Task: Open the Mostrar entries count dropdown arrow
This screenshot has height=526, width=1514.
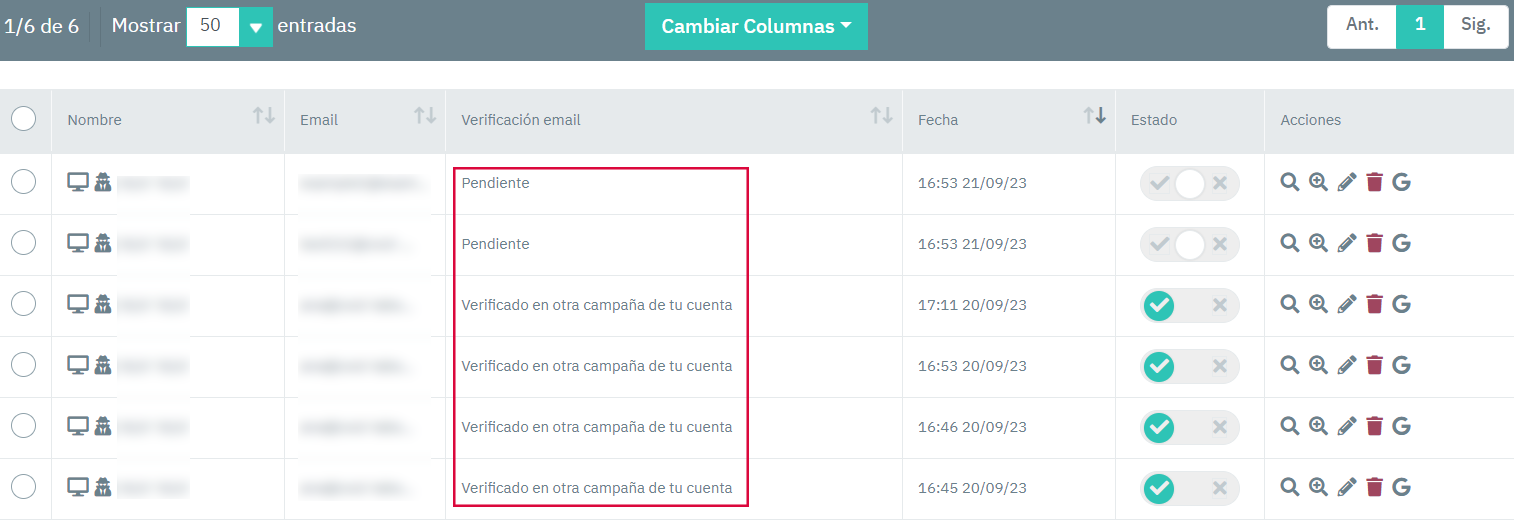Action: (x=256, y=27)
